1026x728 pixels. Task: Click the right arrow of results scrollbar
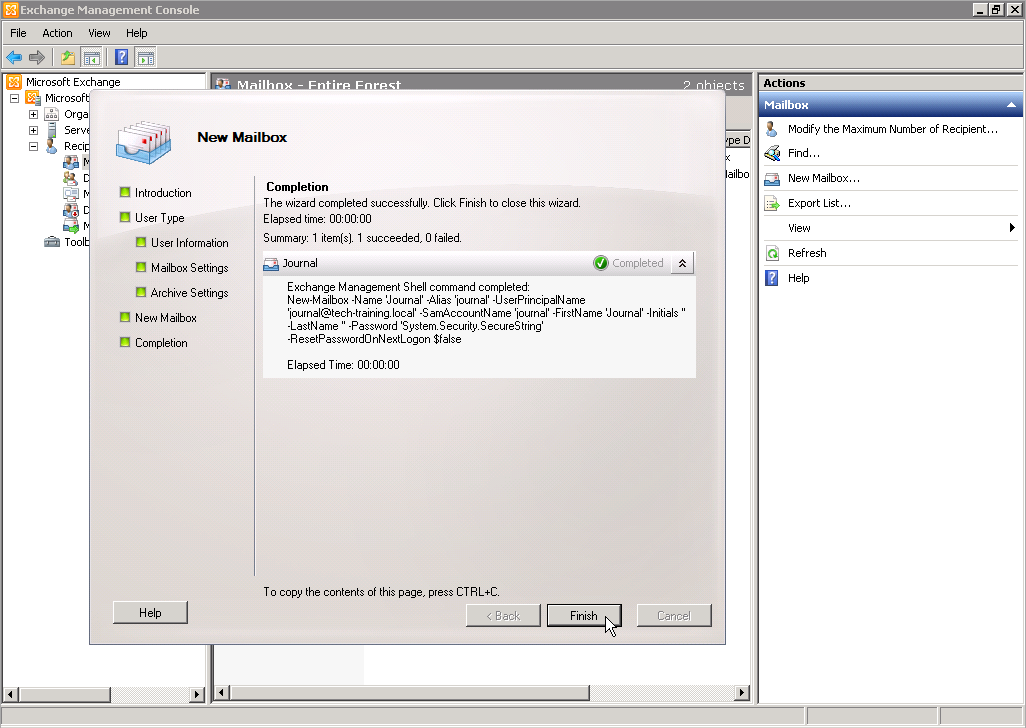[x=742, y=693]
